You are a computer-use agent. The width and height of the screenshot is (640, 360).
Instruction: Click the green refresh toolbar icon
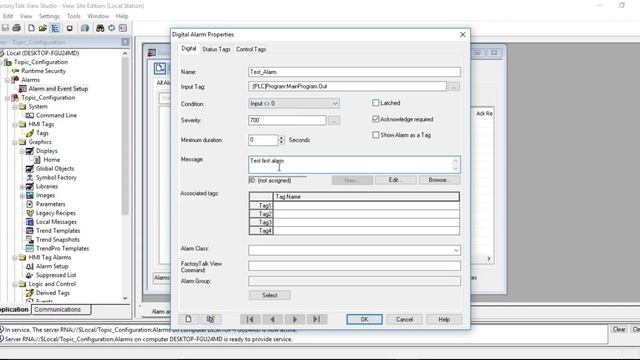pyautogui.click(x=111, y=28)
